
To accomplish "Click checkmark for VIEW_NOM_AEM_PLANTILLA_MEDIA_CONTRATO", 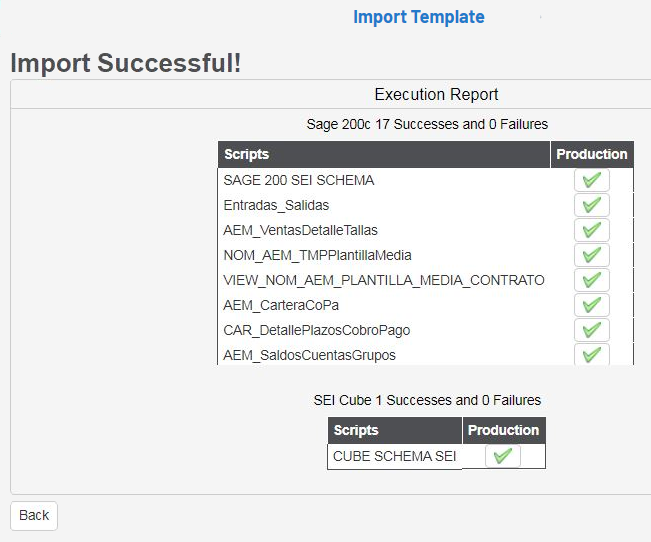I will (x=592, y=280).
